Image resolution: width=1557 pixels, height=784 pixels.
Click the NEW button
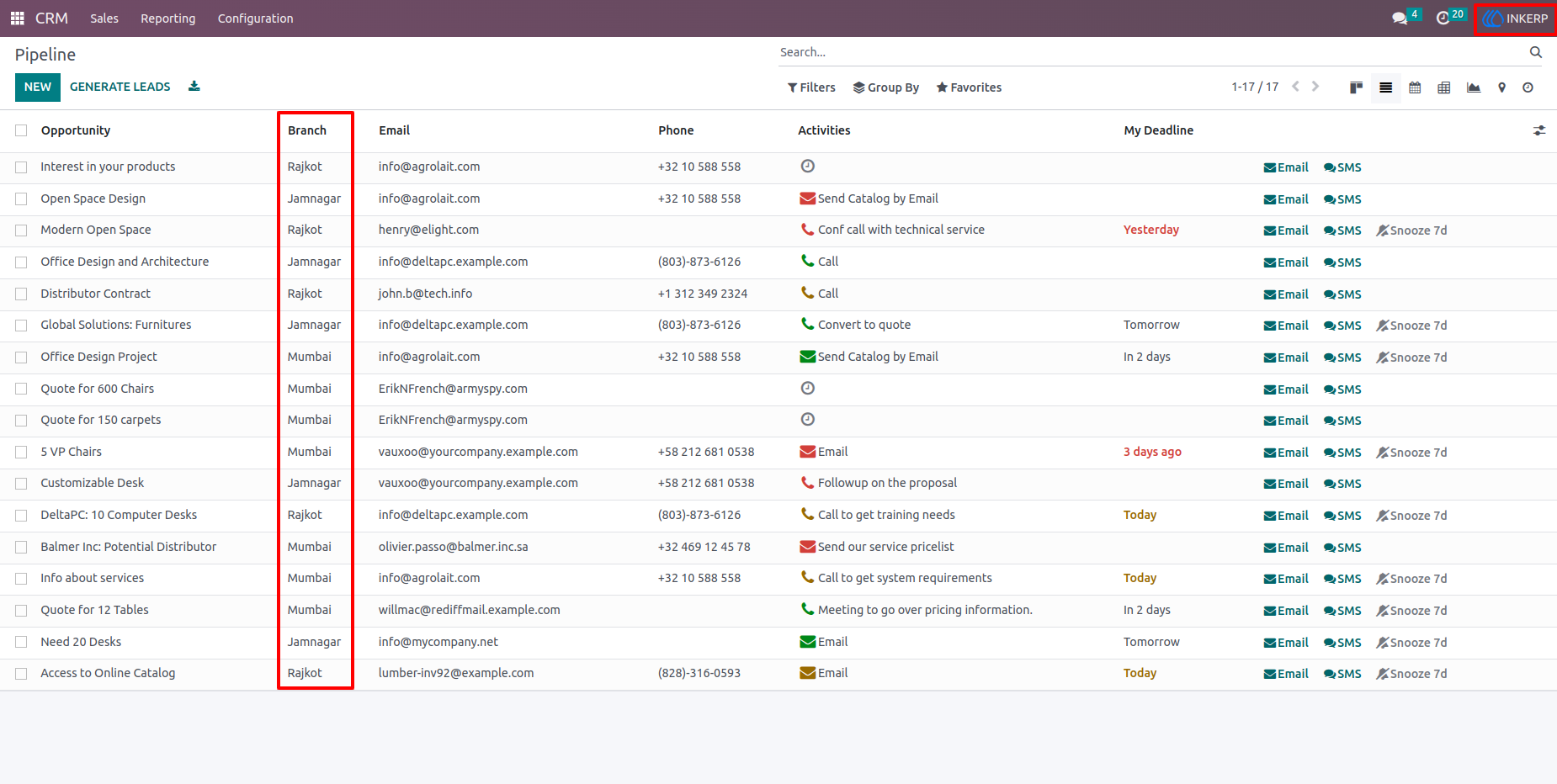(38, 87)
